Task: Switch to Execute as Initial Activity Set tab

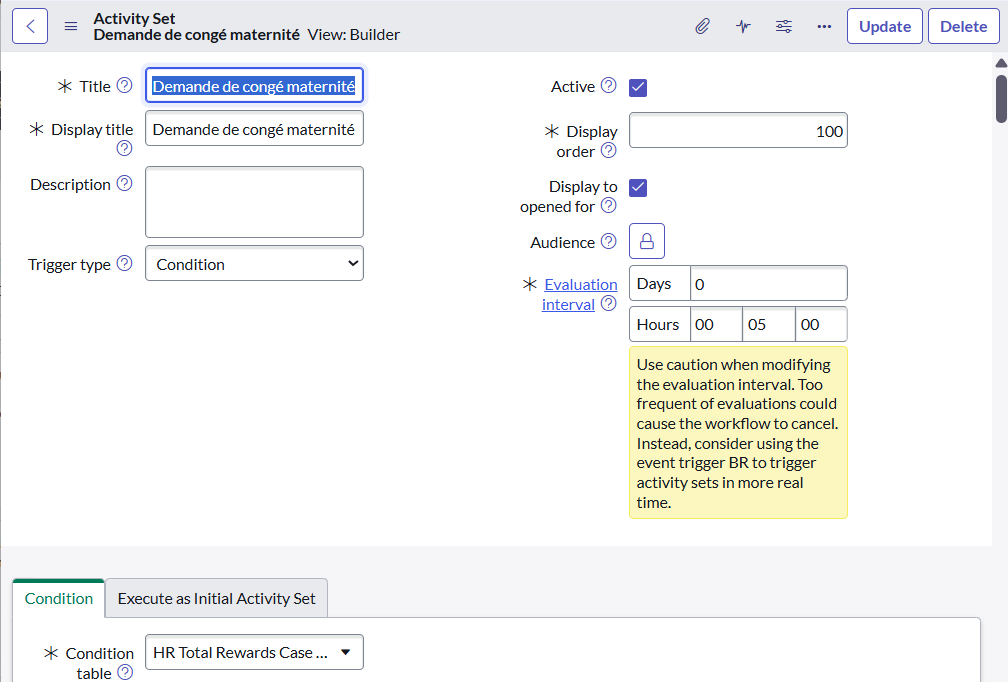Action: 217,598
